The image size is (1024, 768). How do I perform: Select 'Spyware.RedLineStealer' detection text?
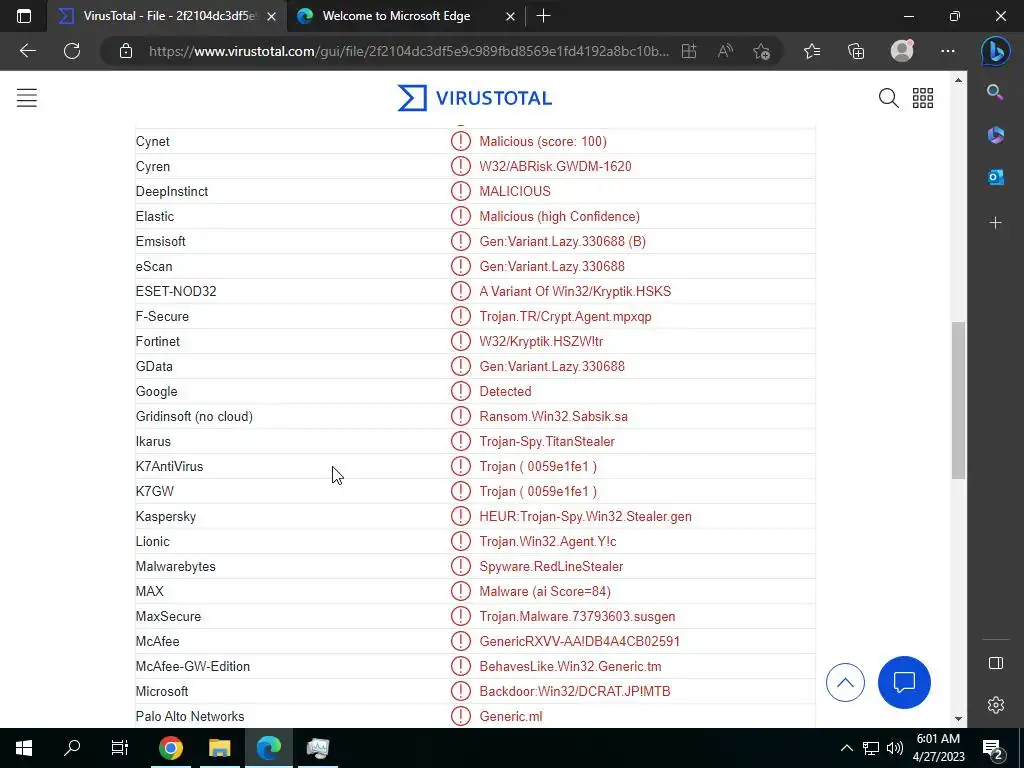coord(551,566)
